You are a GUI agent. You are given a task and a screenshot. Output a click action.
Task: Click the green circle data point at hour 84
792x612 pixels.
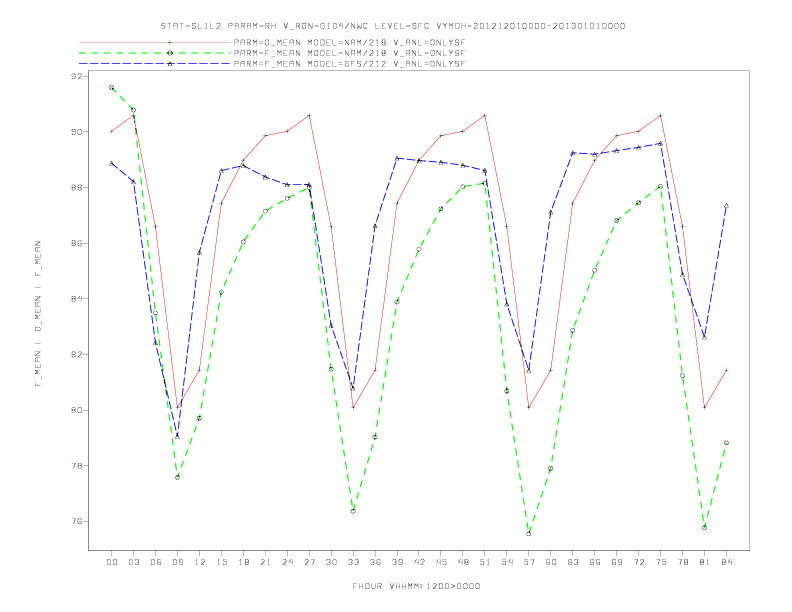tap(726, 443)
